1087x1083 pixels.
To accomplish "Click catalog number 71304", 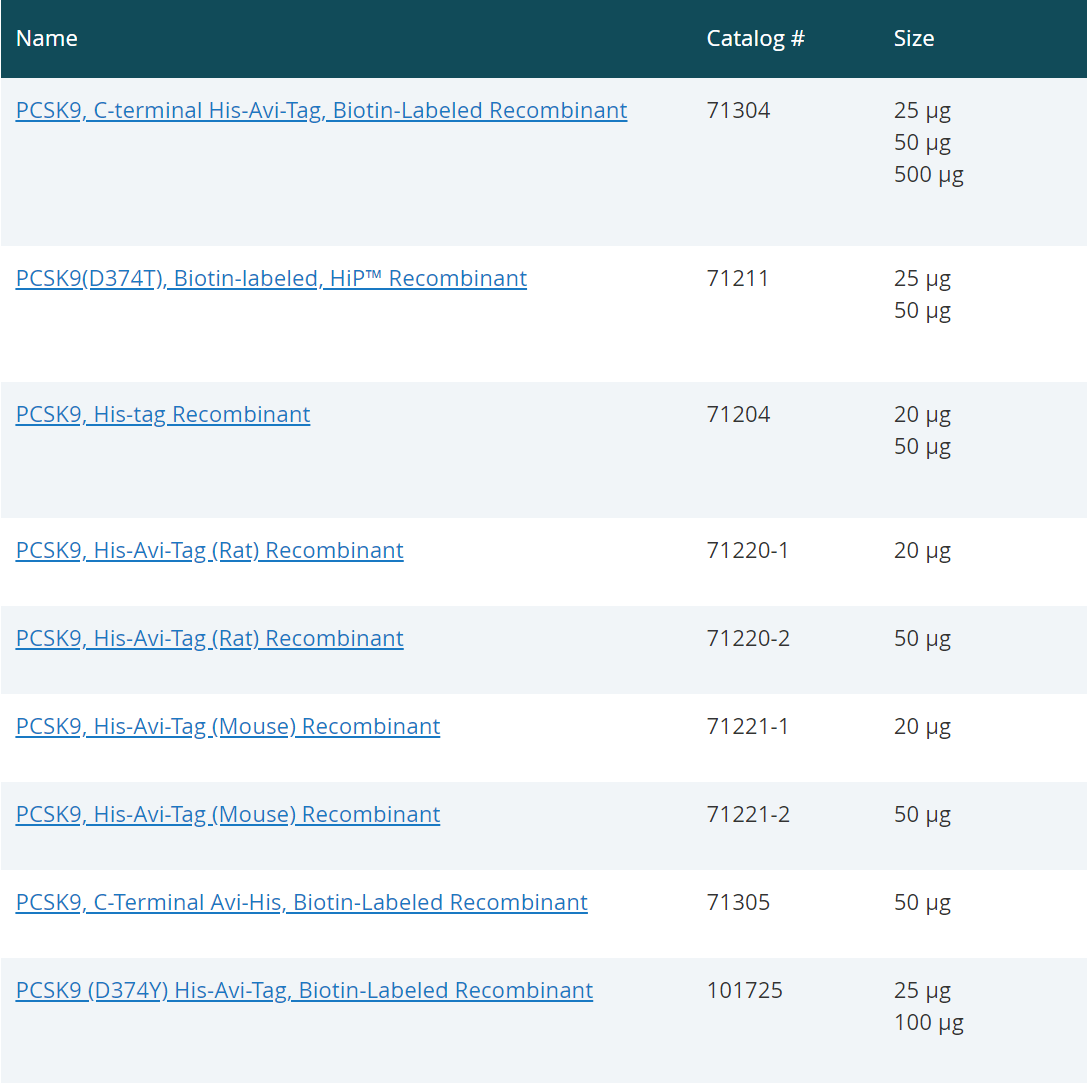I will [x=738, y=110].
